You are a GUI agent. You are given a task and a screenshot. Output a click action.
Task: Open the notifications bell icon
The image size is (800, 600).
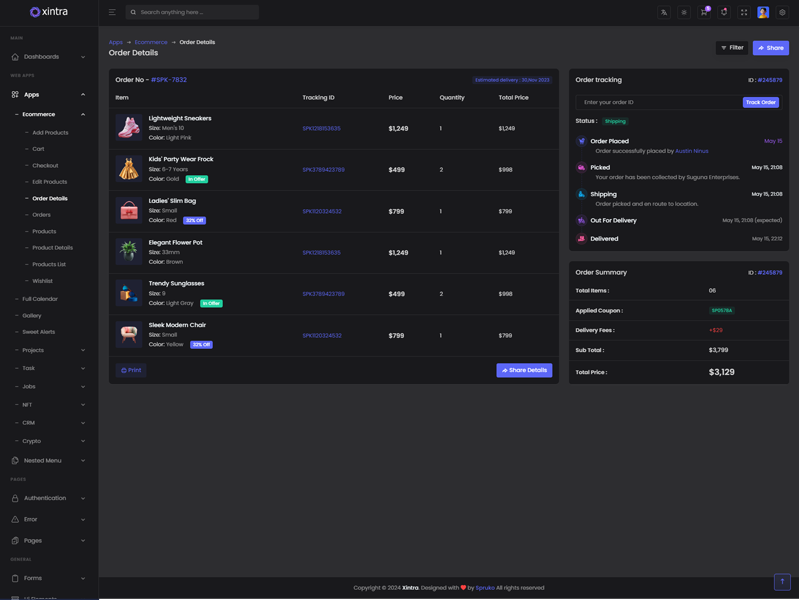724,13
